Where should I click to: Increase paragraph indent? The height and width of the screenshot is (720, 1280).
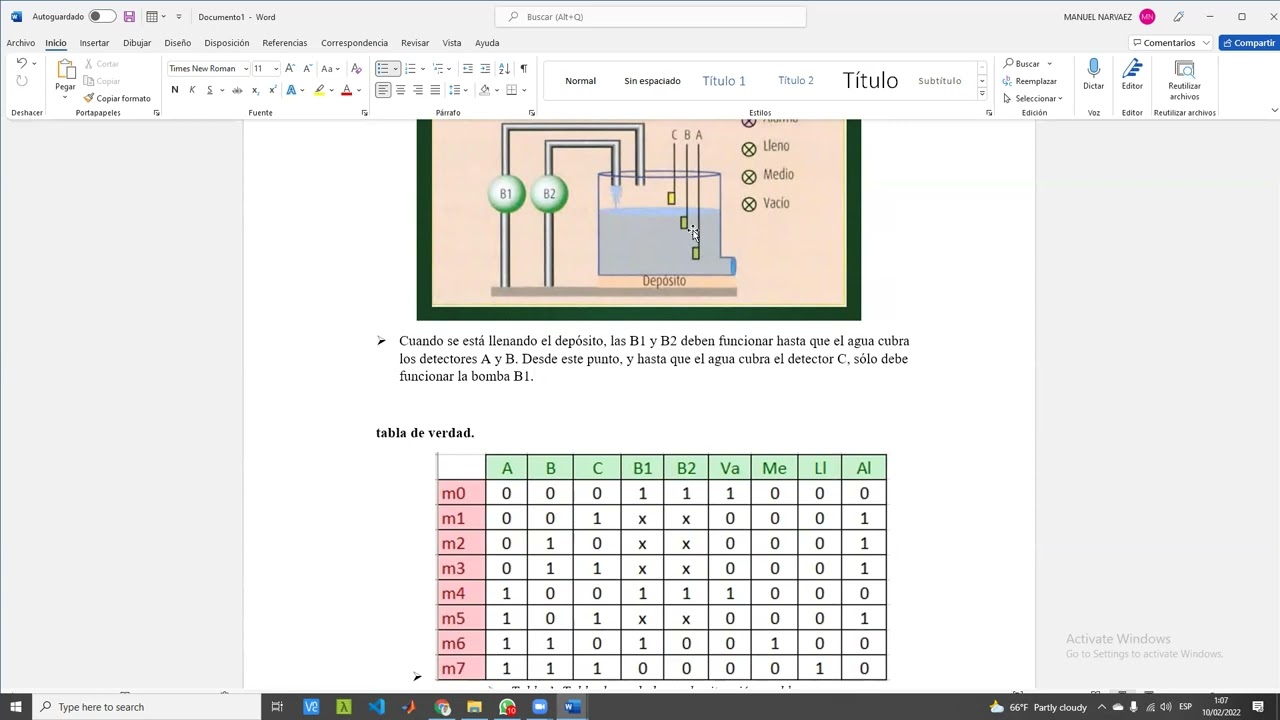pos(485,68)
